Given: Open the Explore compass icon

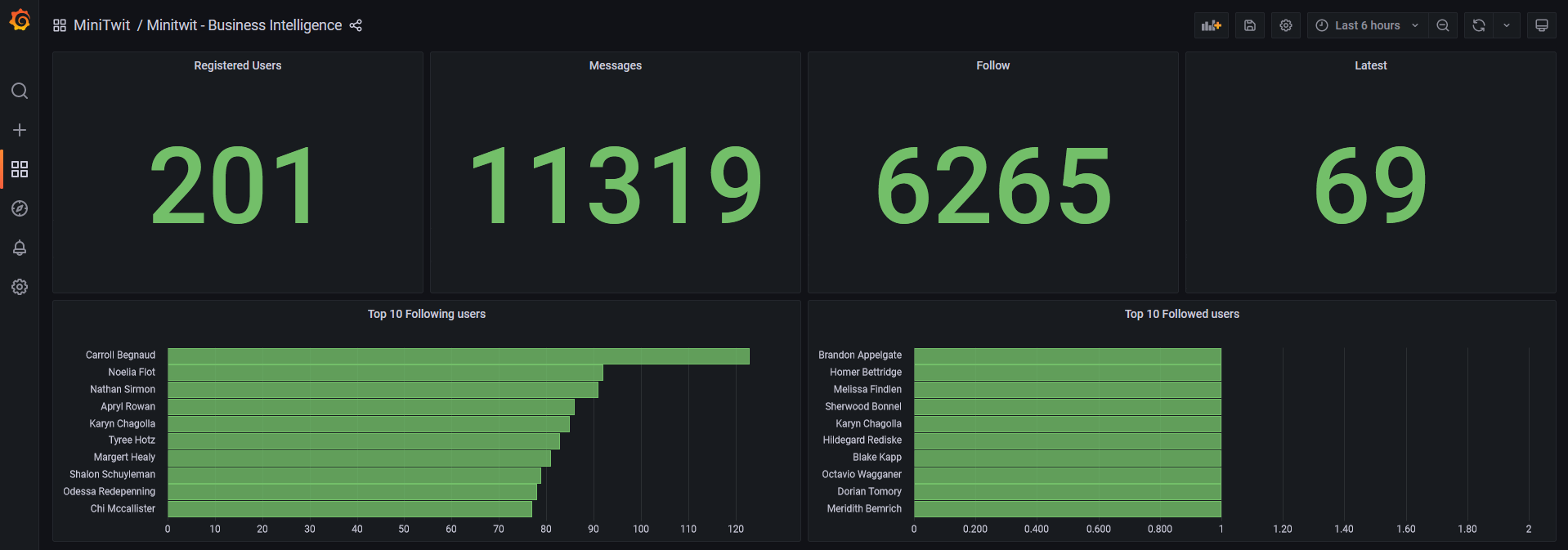Looking at the screenshot, I should 20,208.
